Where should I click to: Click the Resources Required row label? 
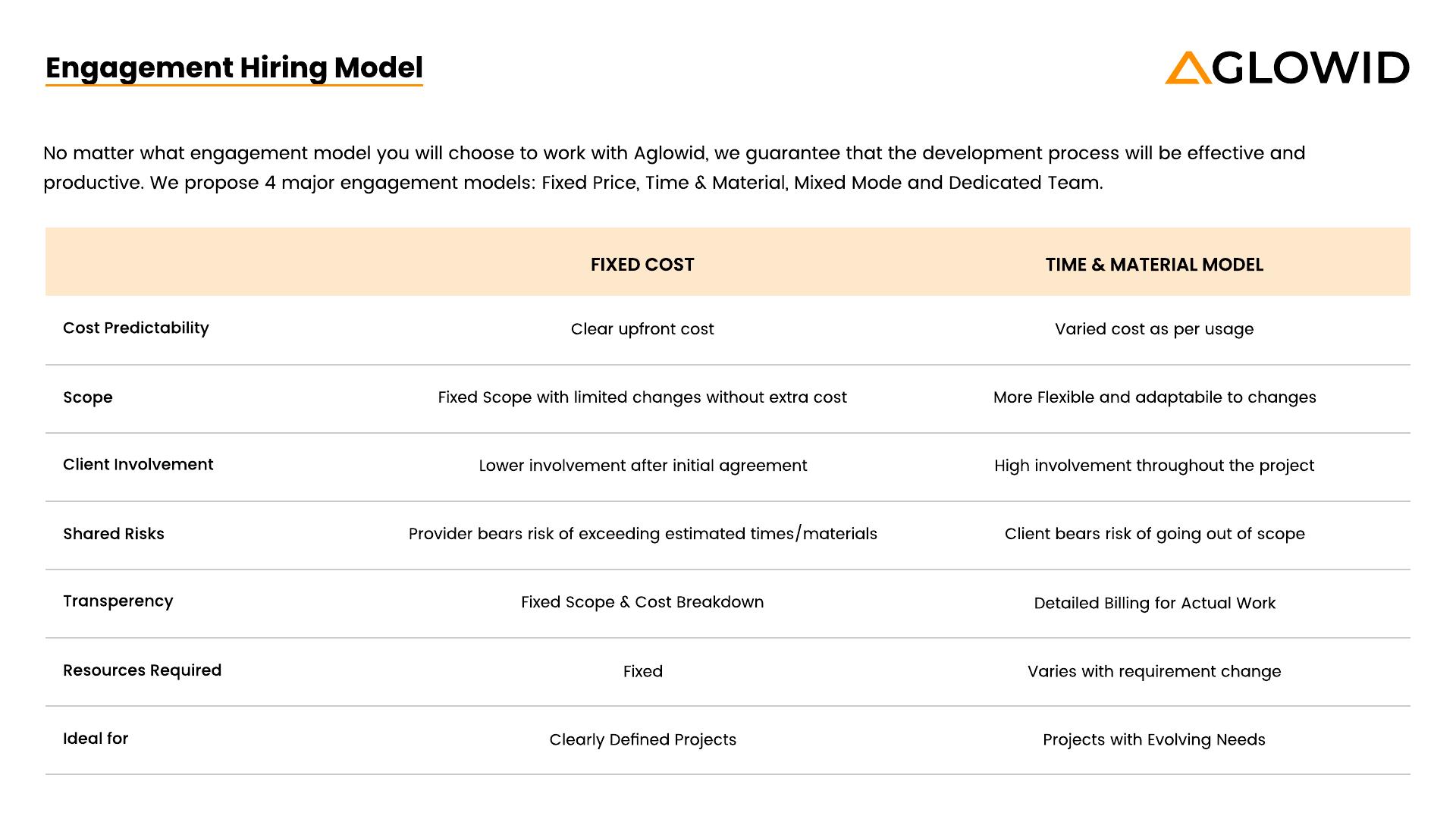(143, 670)
